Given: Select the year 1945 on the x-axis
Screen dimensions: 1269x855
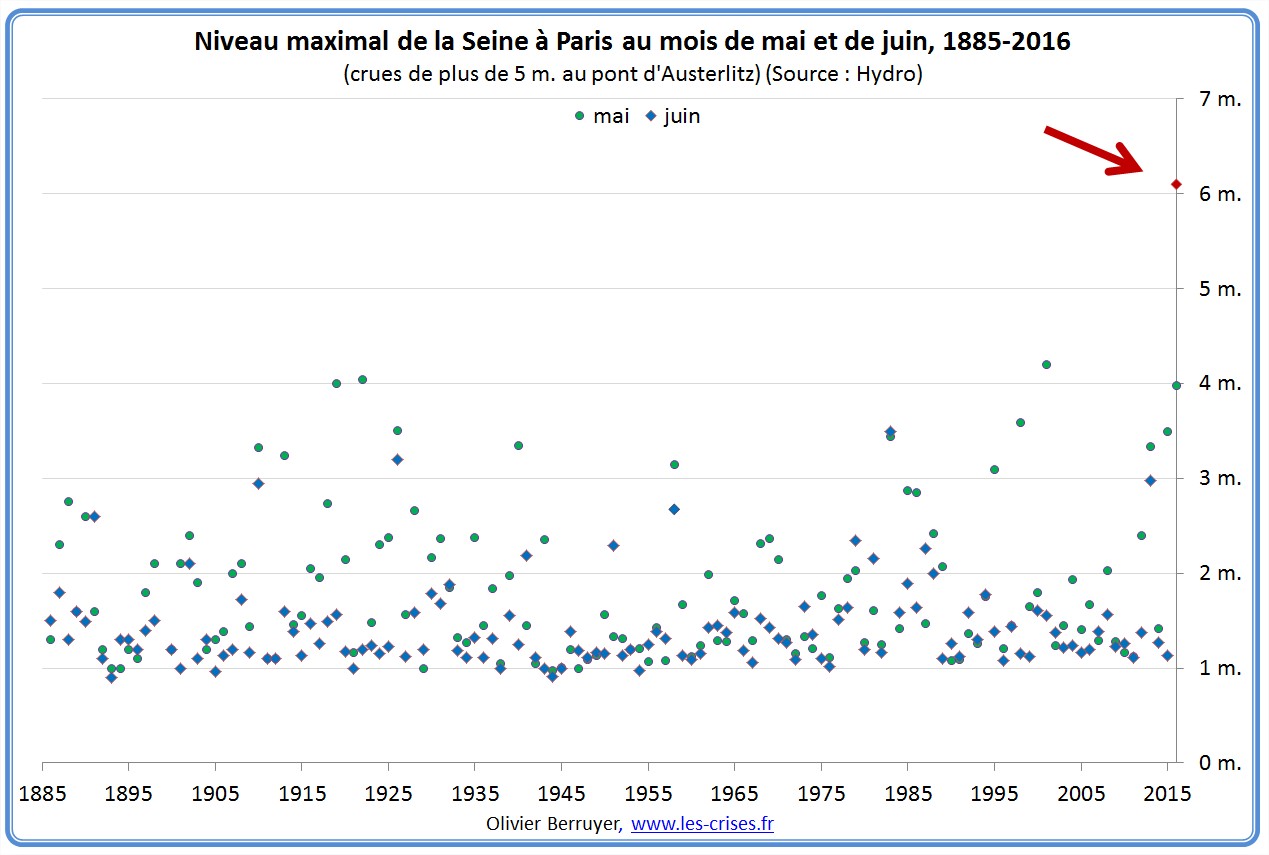Looking at the screenshot, I should tap(562, 793).
